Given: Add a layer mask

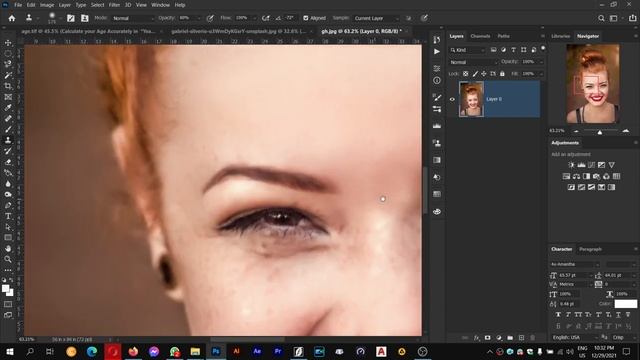Looking at the screenshot, I should 487,338.
